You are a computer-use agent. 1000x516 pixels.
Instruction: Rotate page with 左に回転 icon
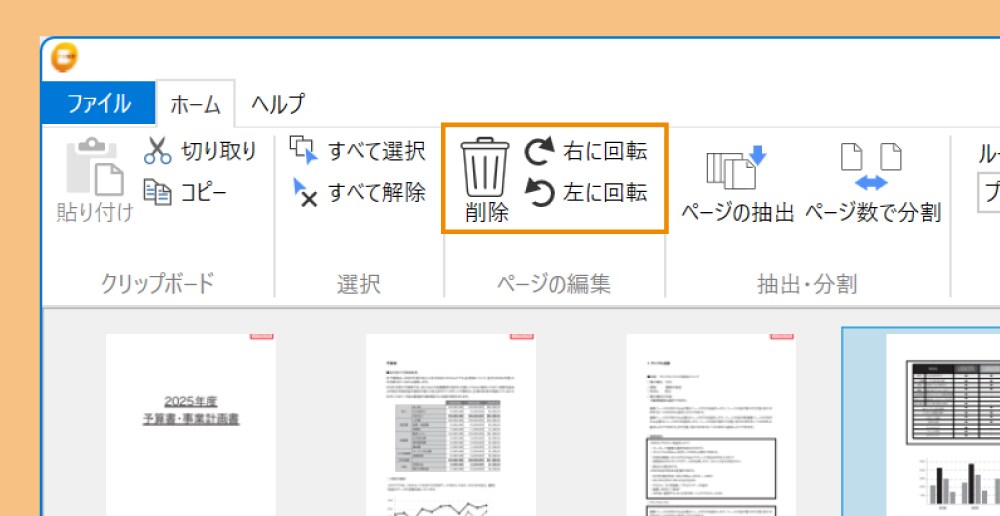[540, 193]
